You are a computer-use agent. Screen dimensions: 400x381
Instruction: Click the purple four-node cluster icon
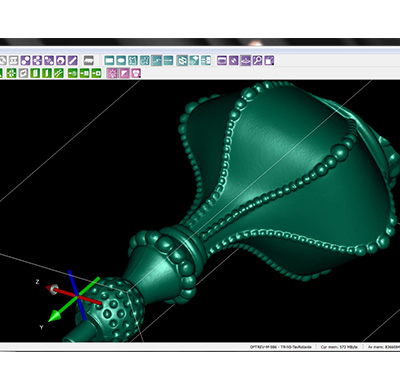pyautogui.click(x=37, y=60)
